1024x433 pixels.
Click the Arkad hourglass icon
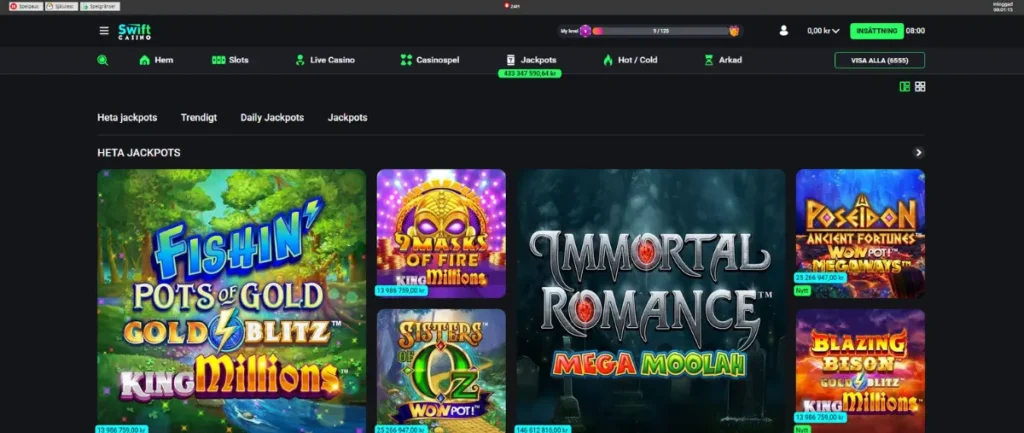coord(709,60)
